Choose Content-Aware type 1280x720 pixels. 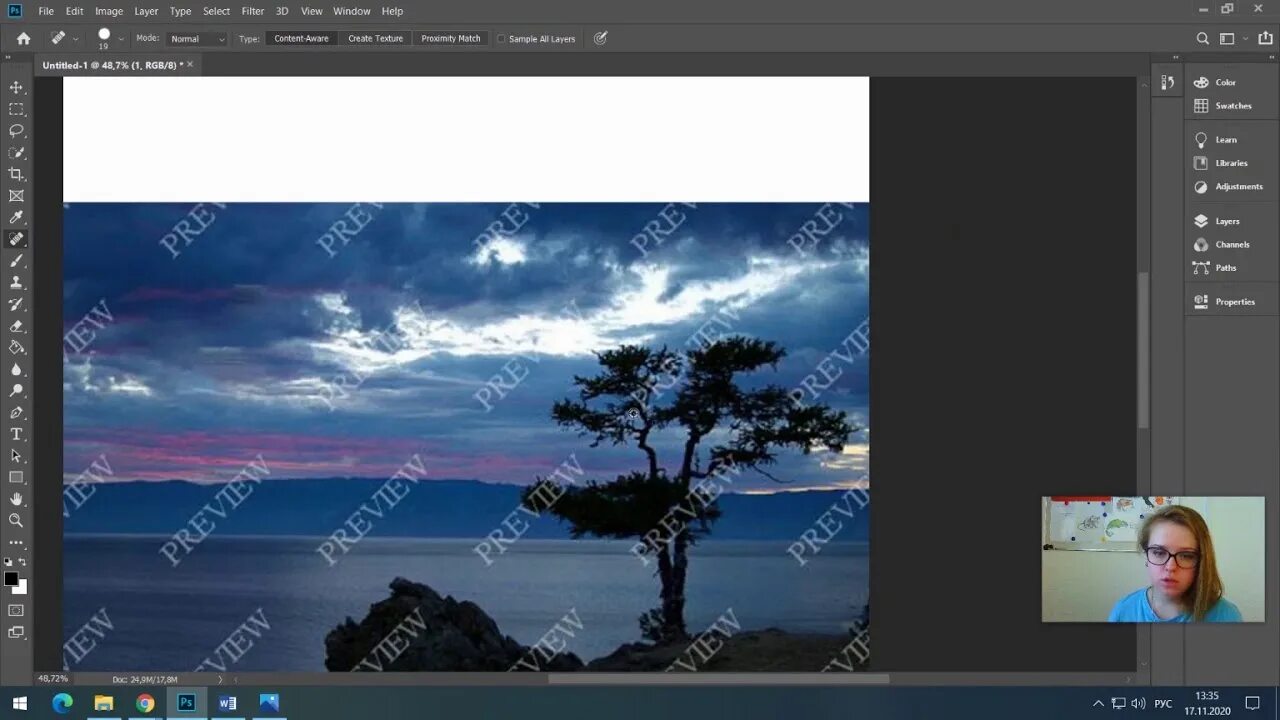coord(301,39)
